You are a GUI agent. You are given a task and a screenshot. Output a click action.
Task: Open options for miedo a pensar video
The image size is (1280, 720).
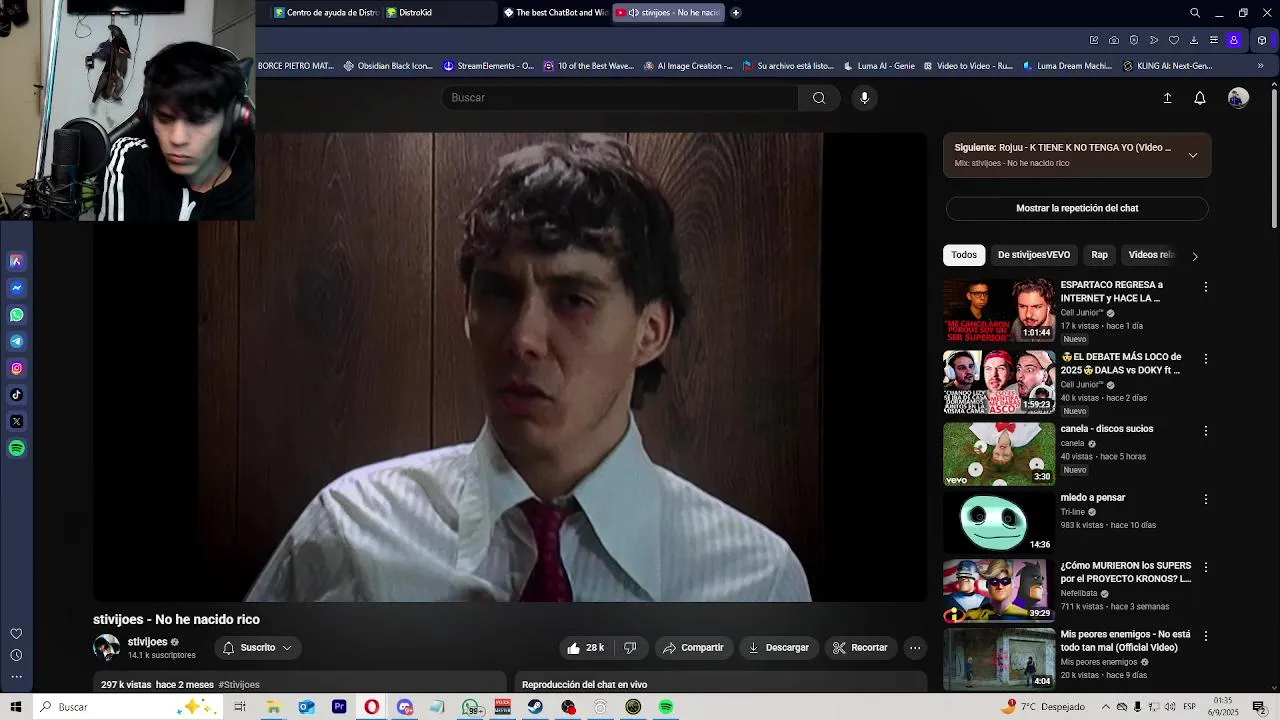click(1206, 499)
